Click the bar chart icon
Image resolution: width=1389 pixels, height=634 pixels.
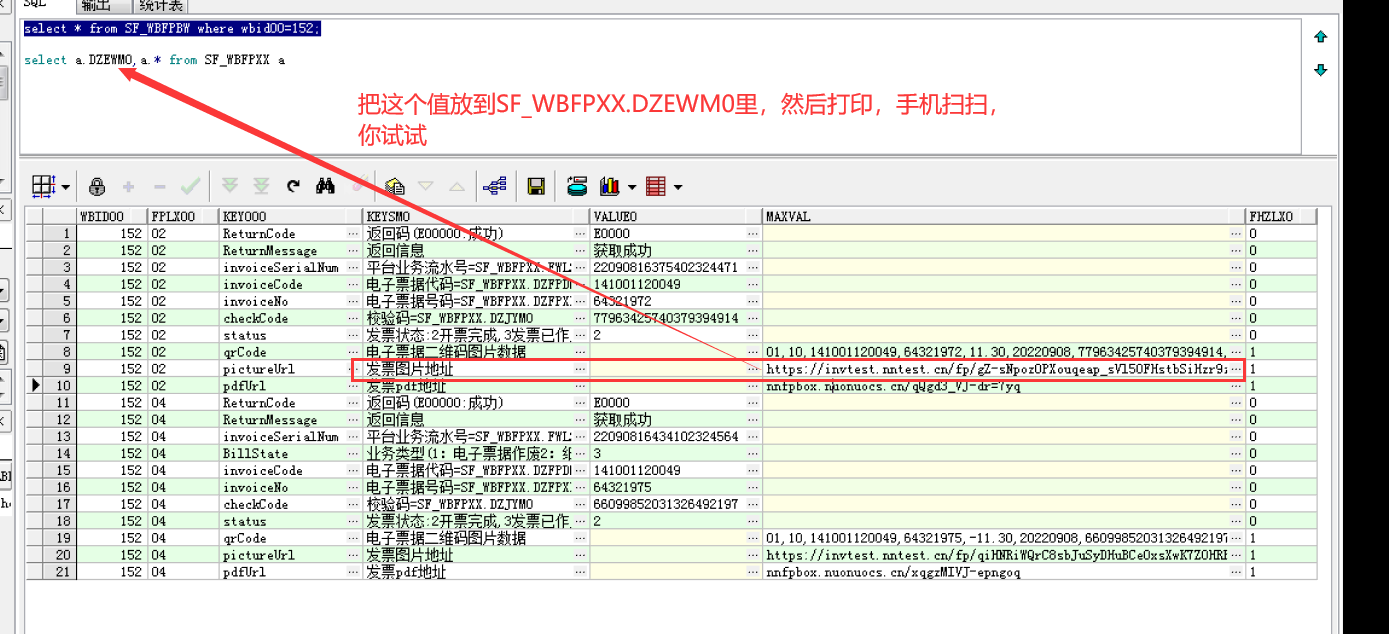pyautogui.click(x=608, y=186)
